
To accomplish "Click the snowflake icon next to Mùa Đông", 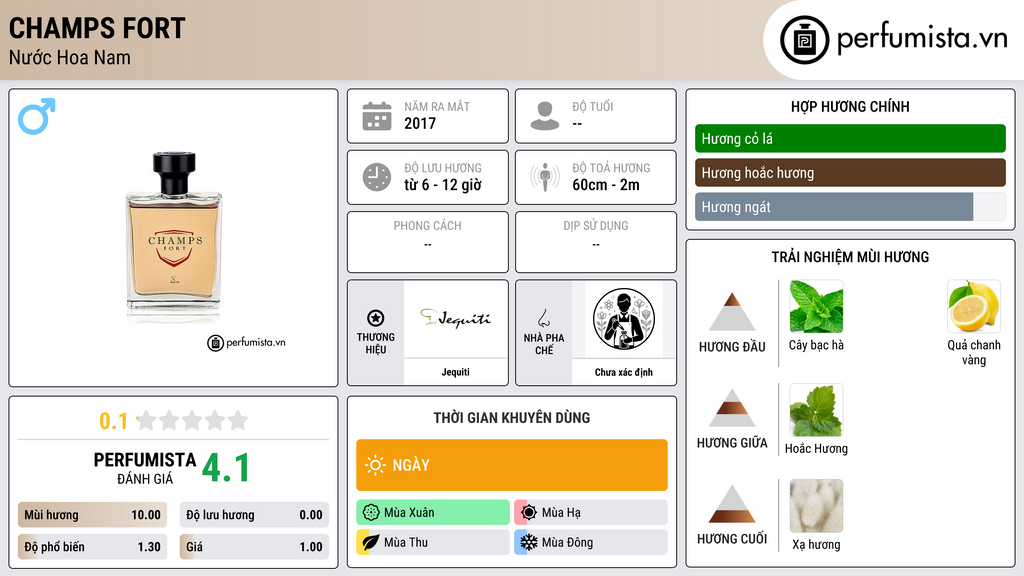I will (x=529, y=542).
